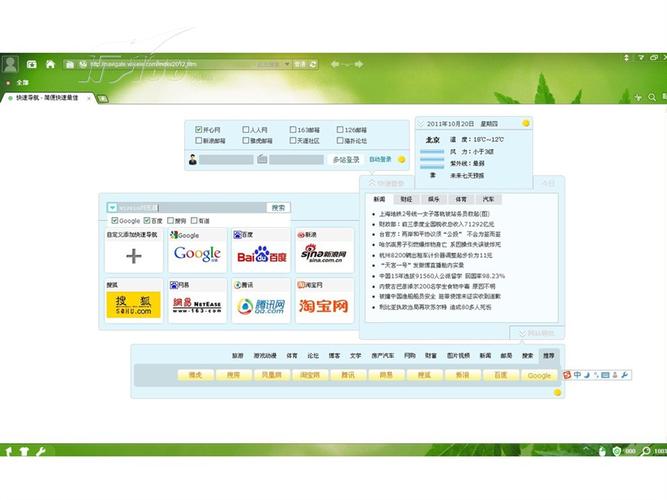Switch to the 财经 news tab
The width and height of the screenshot is (667, 500).
(406, 199)
